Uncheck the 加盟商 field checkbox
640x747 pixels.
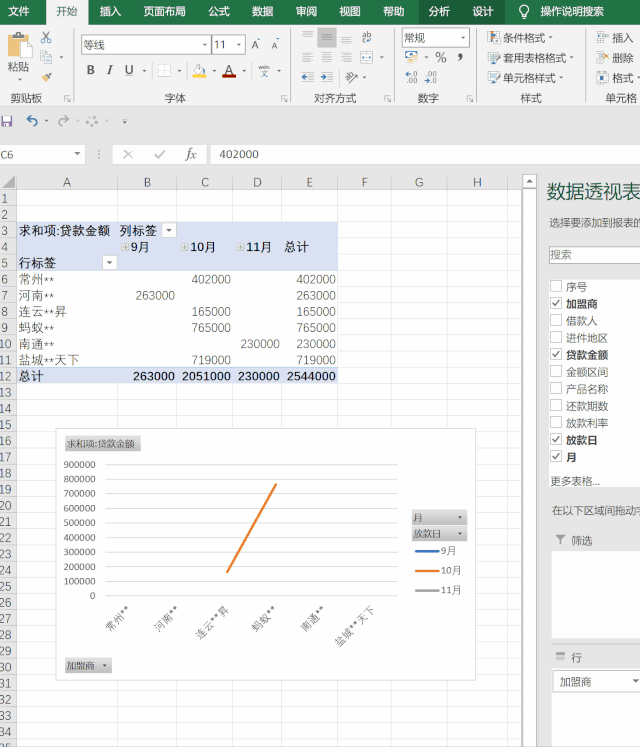[x=556, y=303]
